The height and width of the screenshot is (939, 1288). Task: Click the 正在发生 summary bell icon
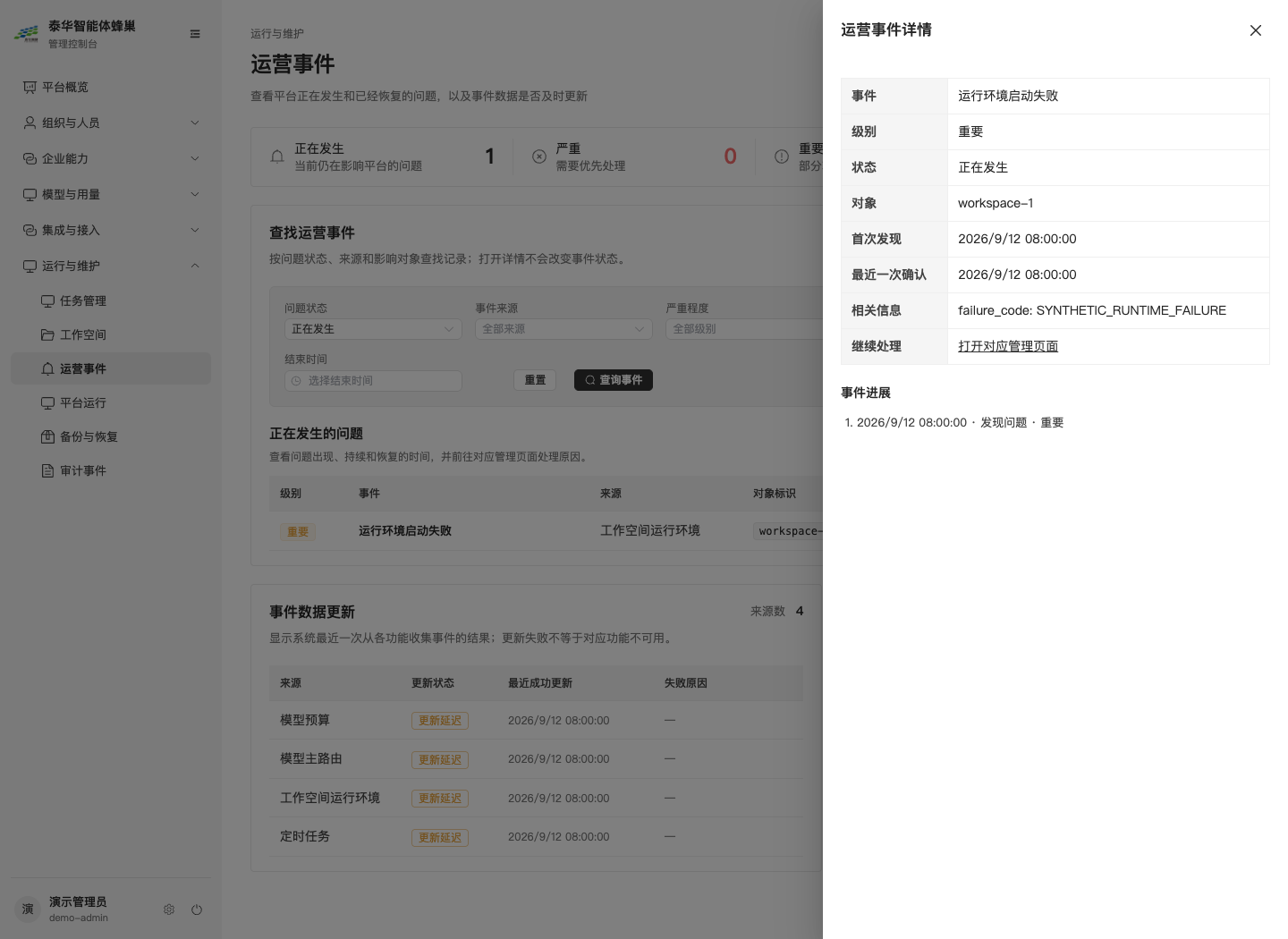277,156
